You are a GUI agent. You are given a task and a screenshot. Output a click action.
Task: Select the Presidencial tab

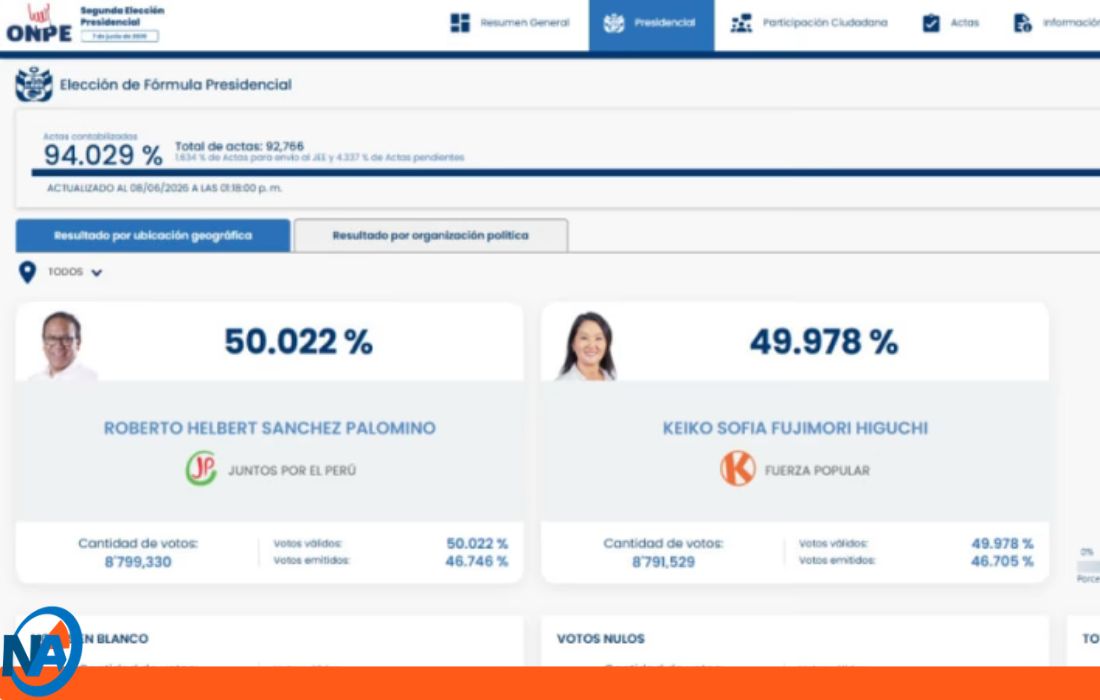pos(651,23)
